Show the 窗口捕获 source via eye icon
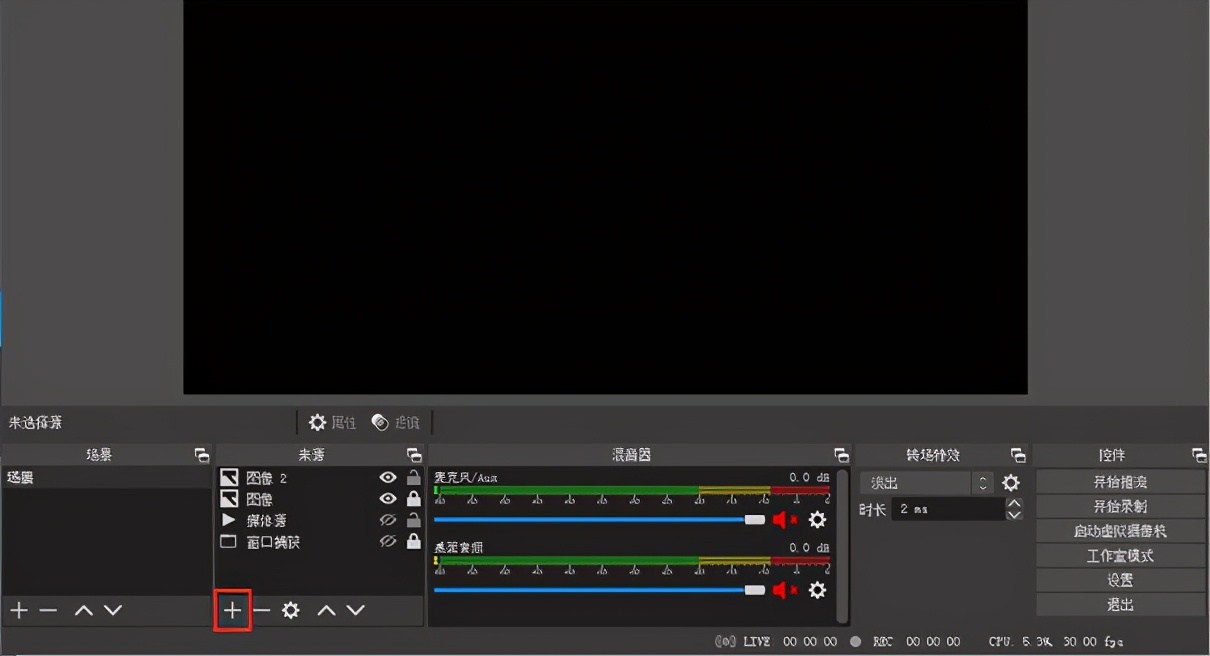This screenshot has width=1210, height=656. [388, 541]
